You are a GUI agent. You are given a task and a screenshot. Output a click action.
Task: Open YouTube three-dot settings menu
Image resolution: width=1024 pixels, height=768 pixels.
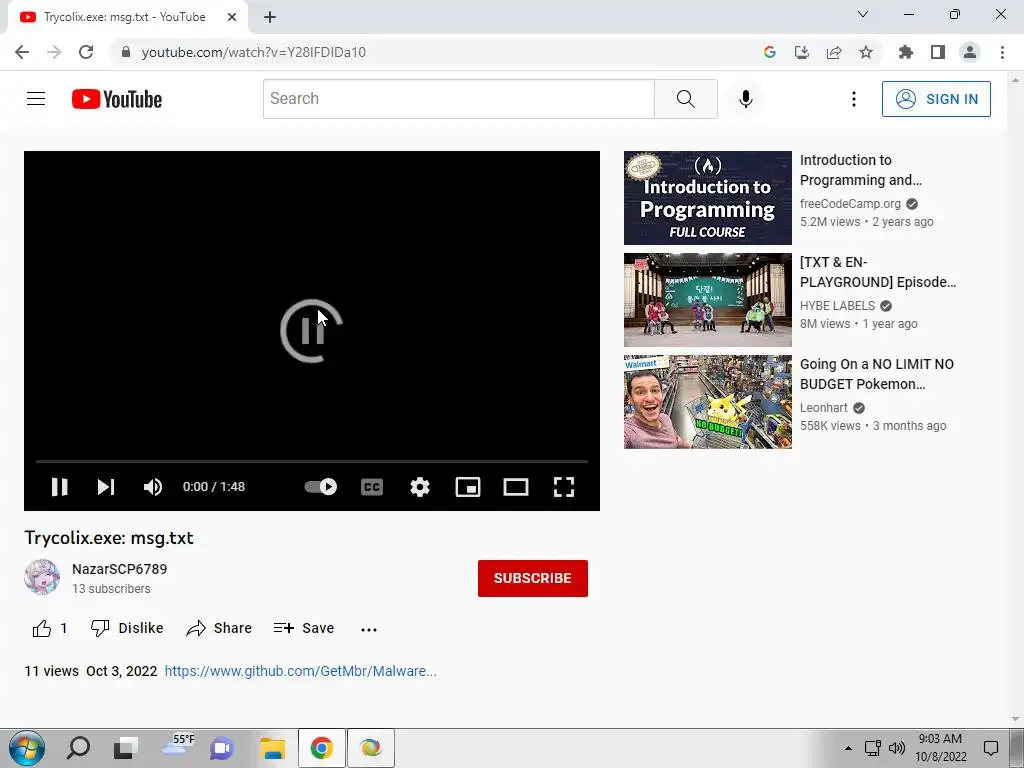tap(854, 99)
